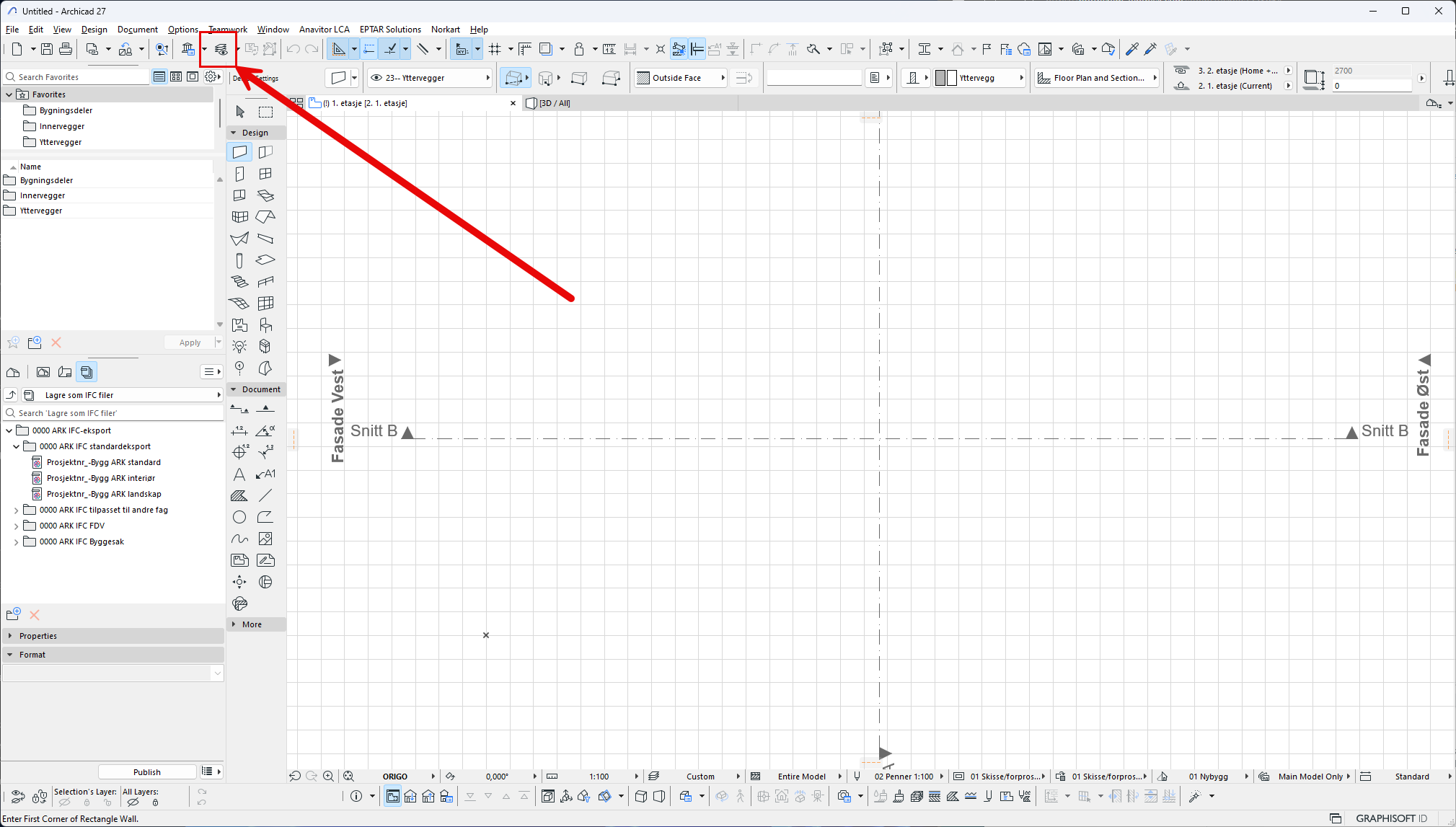Click the Publish button
The height and width of the screenshot is (827, 1456).
[147, 772]
